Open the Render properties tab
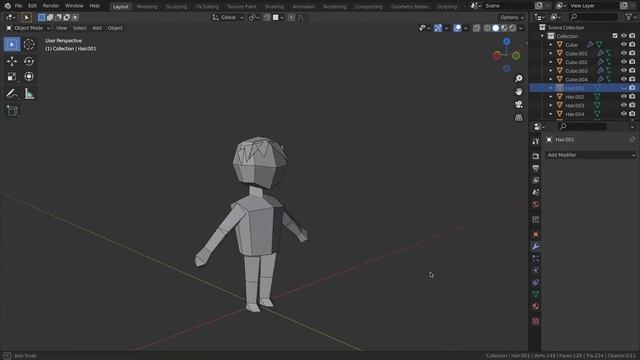This screenshot has height=360, width=640. (536, 156)
